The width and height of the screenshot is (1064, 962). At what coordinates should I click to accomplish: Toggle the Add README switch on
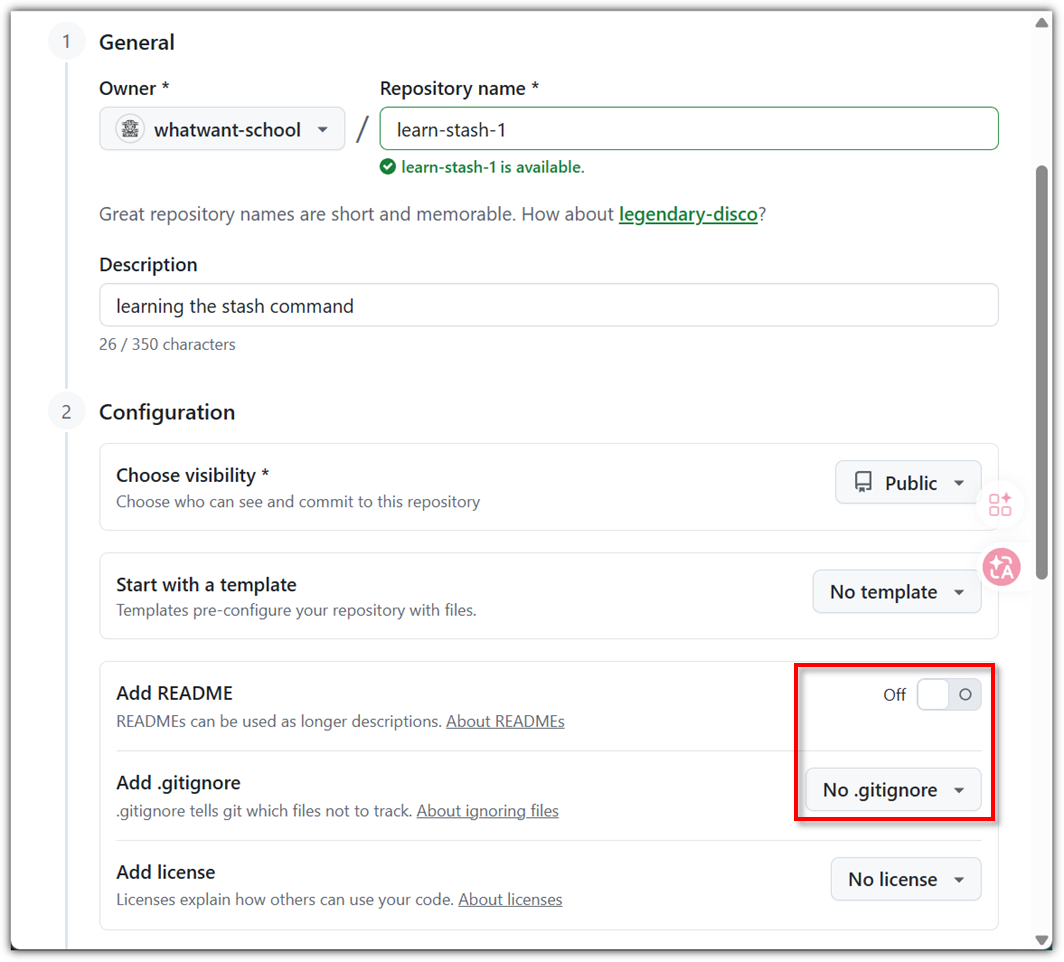pyautogui.click(x=949, y=695)
